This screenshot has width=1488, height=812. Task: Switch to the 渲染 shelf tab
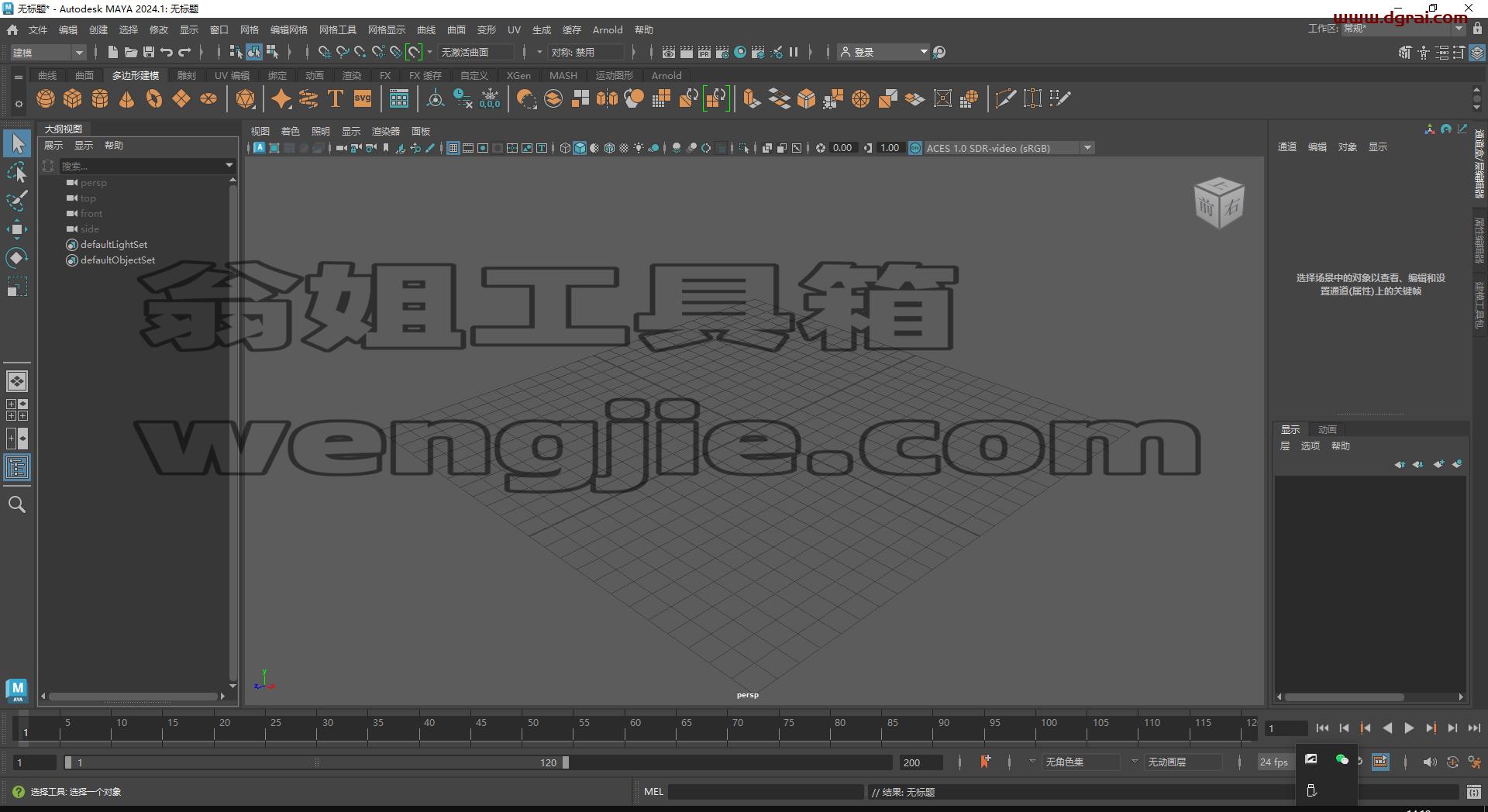click(352, 75)
